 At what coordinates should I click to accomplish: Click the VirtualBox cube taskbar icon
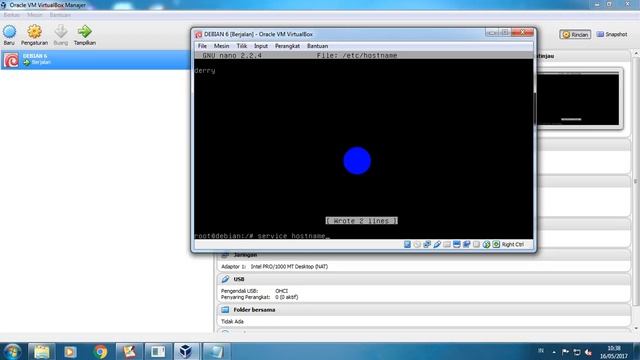pos(186,351)
